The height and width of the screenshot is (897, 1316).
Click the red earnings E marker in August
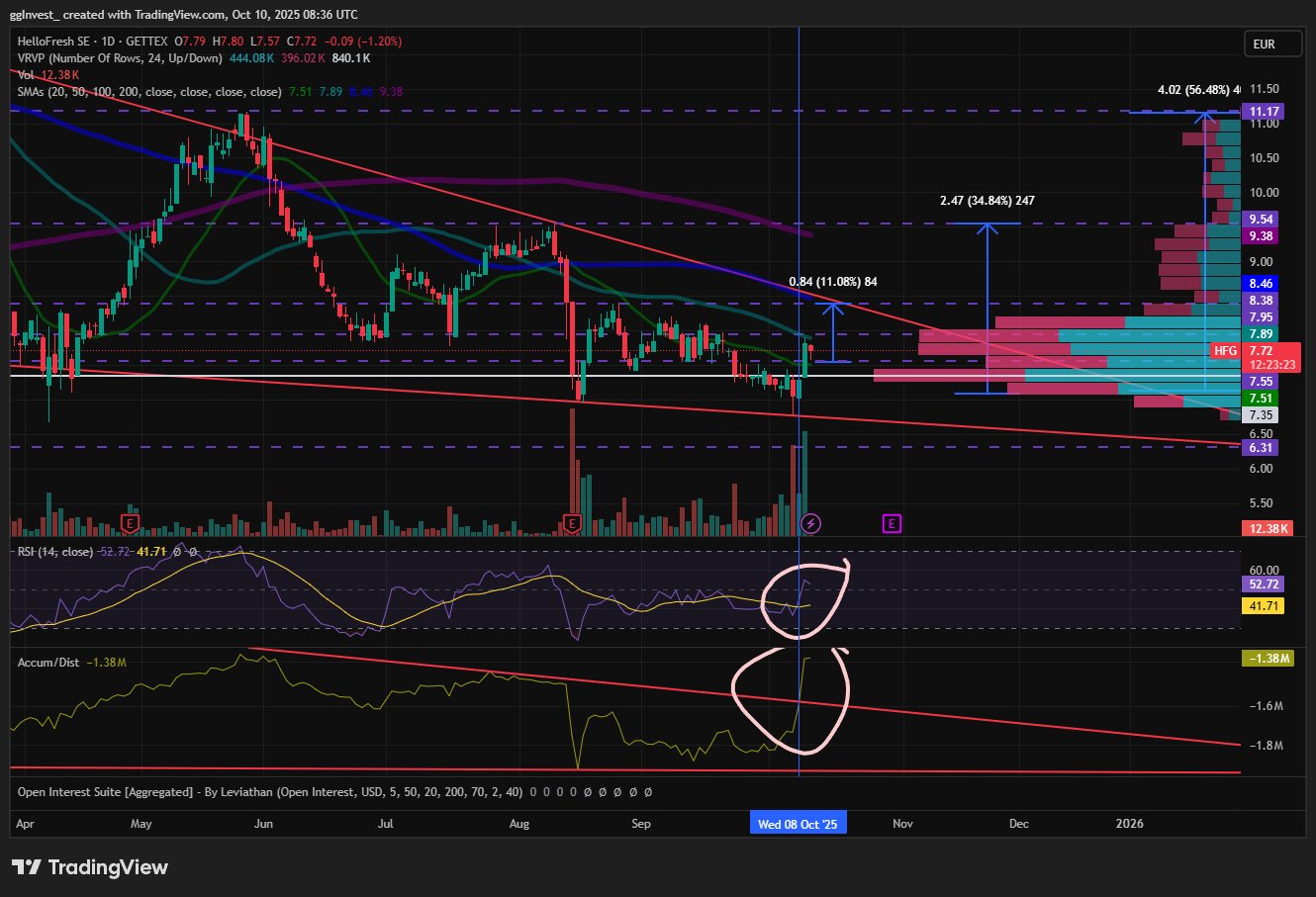(571, 522)
